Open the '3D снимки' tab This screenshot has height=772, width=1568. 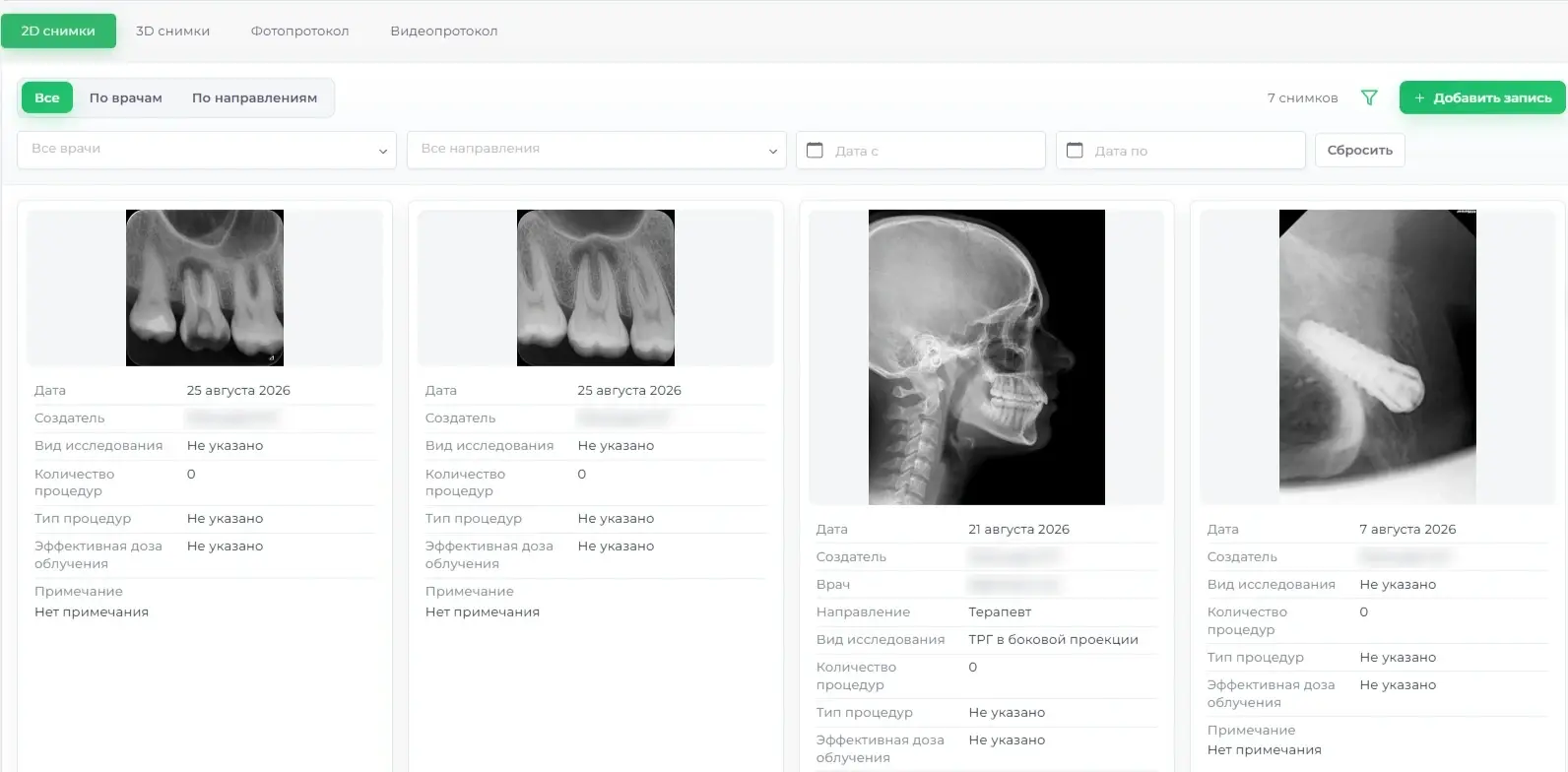coord(172,31)
